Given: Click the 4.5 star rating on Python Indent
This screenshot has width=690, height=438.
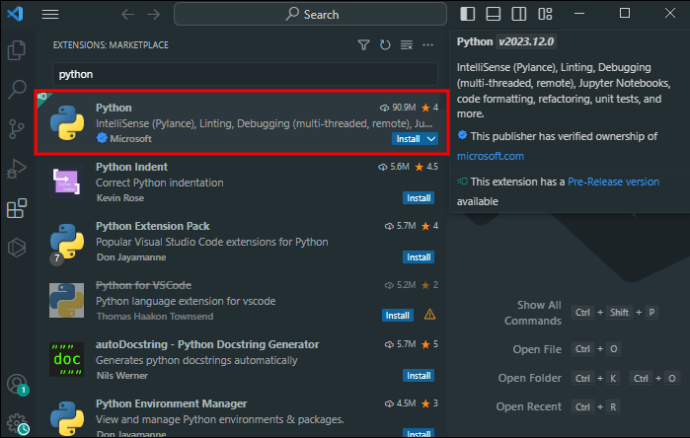Looking at the screenshot, I should tap(427, 167).
